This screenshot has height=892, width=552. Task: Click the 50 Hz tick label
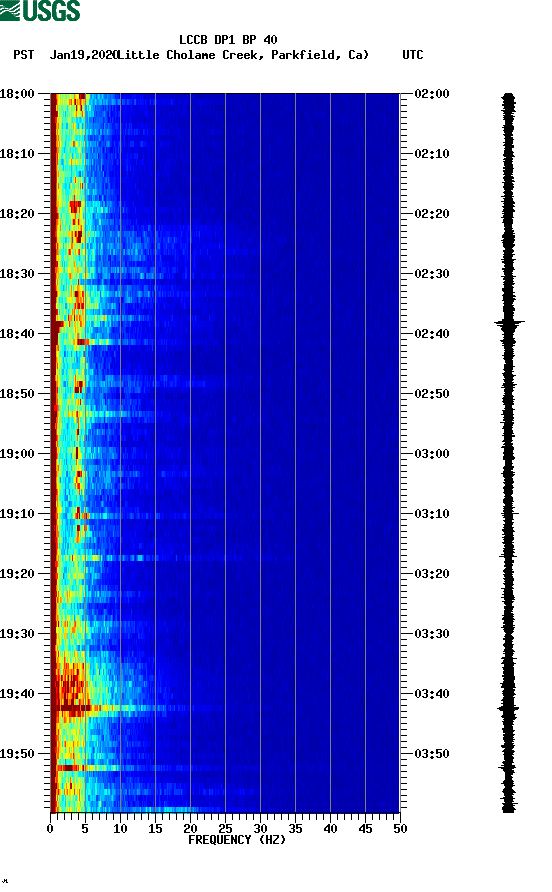tap(400, 829)
